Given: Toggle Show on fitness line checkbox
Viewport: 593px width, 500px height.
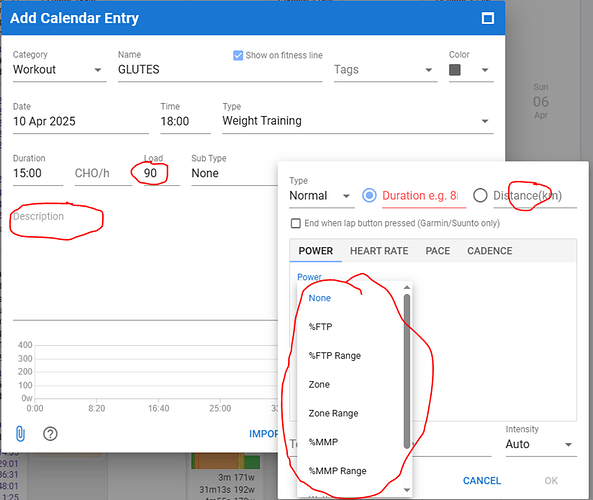Looking at the screenshot, I should pyautogui.click(x=238, y=55).
